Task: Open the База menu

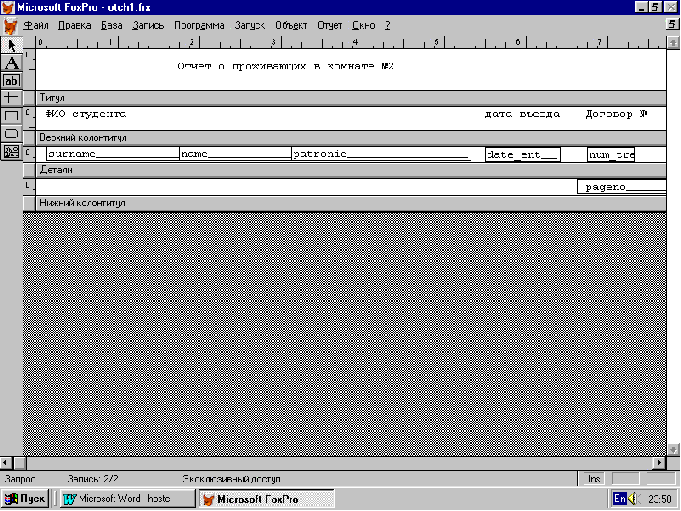Action: (112, 26)
